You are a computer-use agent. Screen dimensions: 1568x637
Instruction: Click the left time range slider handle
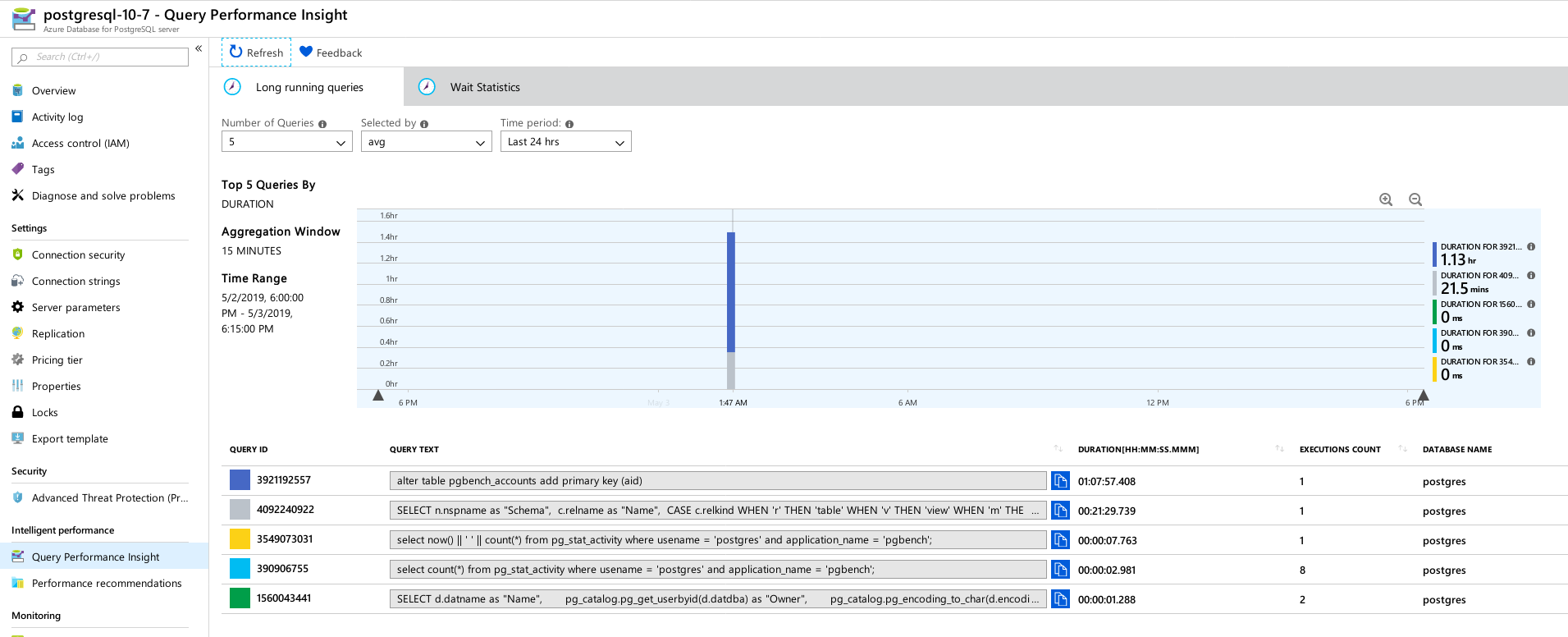coord(378,396)
